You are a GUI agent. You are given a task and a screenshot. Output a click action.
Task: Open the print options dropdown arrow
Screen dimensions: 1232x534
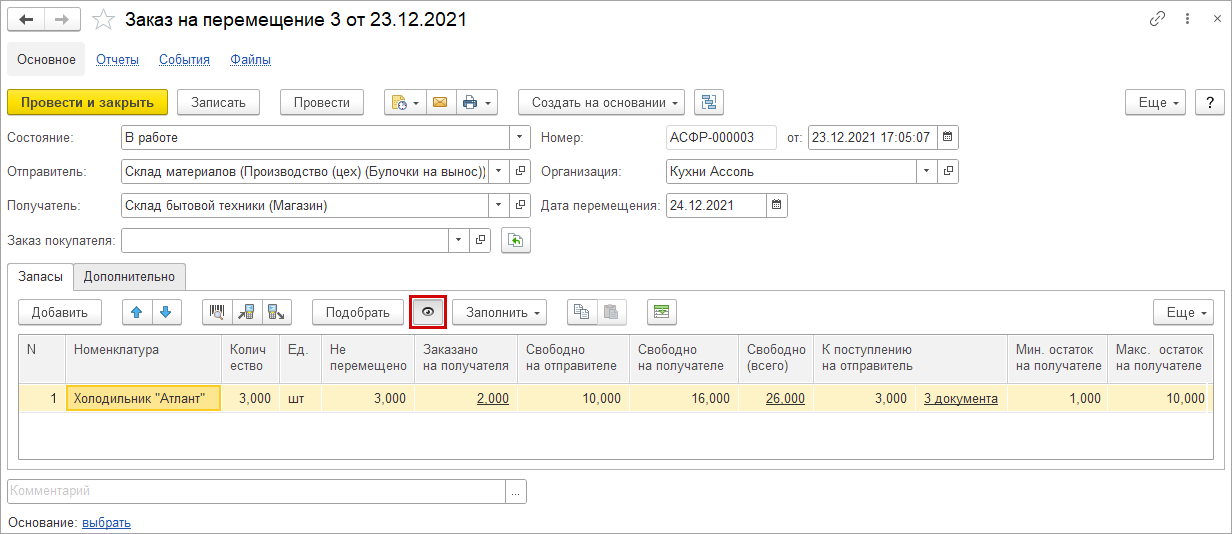pos(488,102)
